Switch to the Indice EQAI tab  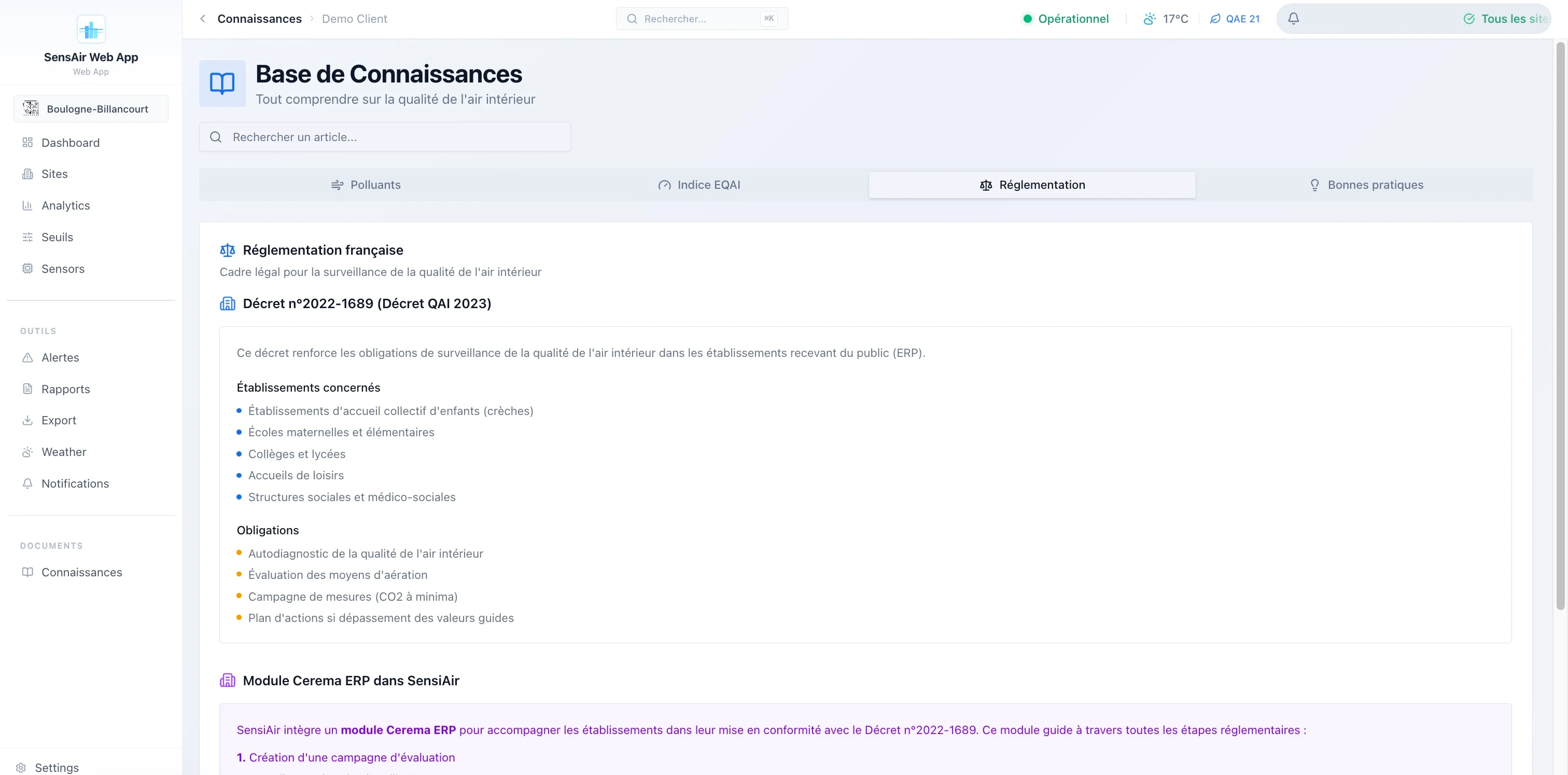tap(699, 185)
